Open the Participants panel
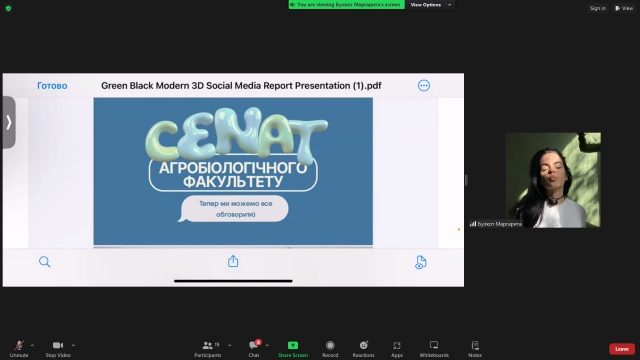 [208, 349]
